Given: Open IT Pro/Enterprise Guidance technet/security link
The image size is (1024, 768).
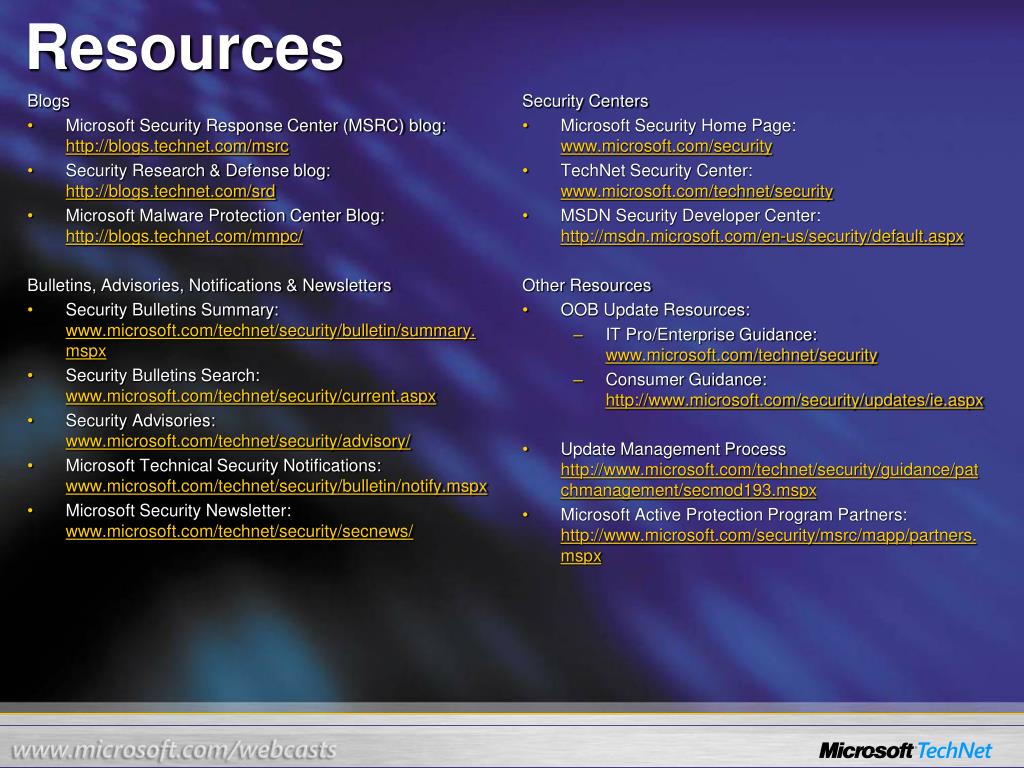Looking at the screenshot, I should pyautogui.click(x=741, y=355).
